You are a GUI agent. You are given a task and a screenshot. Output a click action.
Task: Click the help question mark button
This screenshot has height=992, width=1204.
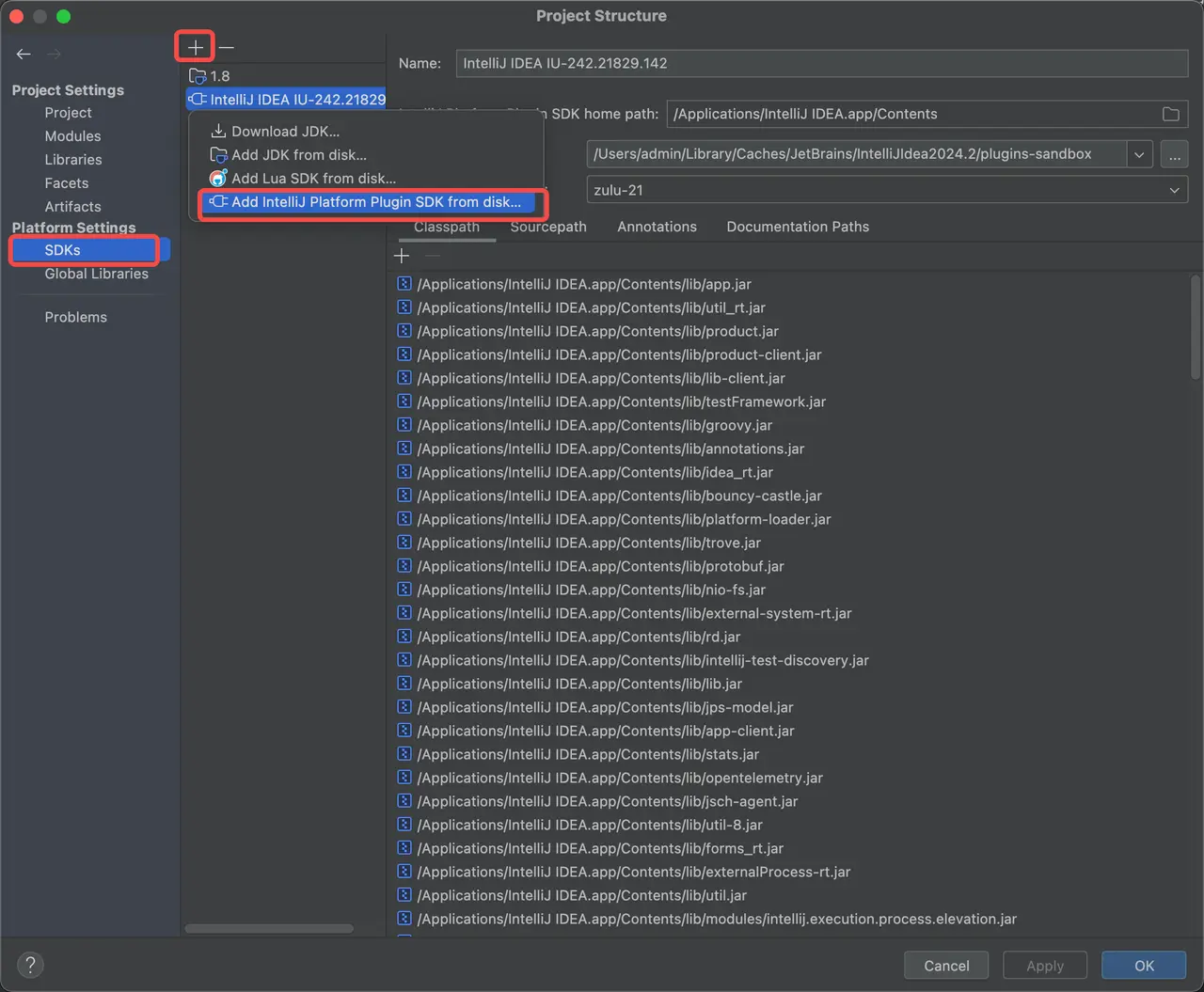click(30, 965)
